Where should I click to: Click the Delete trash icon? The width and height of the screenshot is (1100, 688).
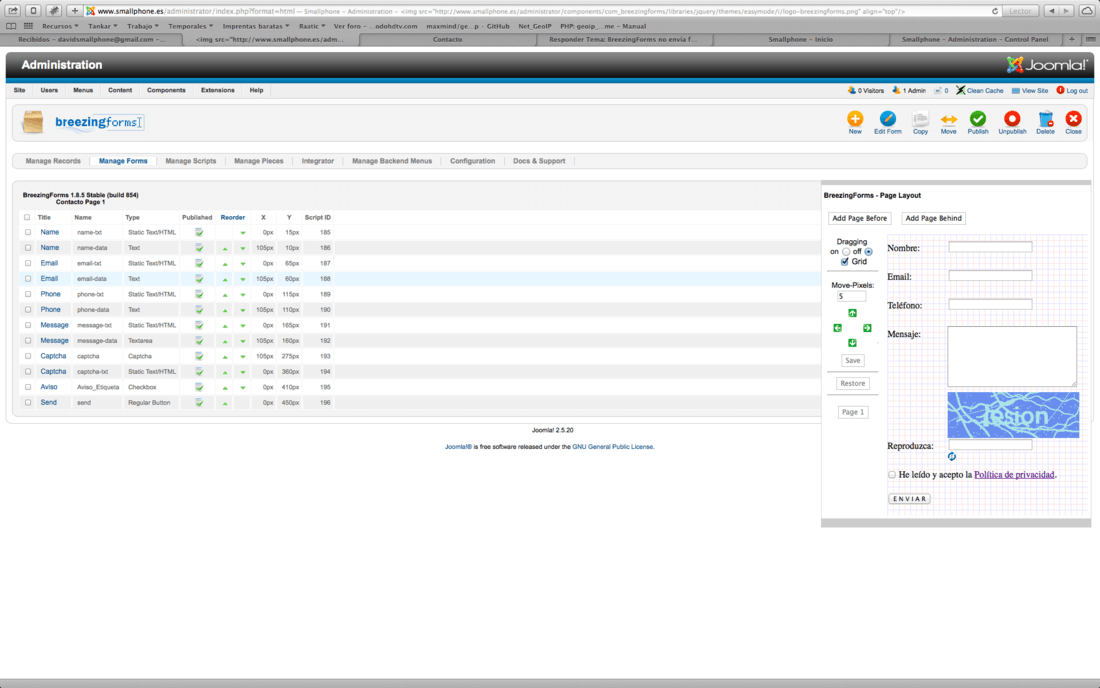(x=1045, y=119)
